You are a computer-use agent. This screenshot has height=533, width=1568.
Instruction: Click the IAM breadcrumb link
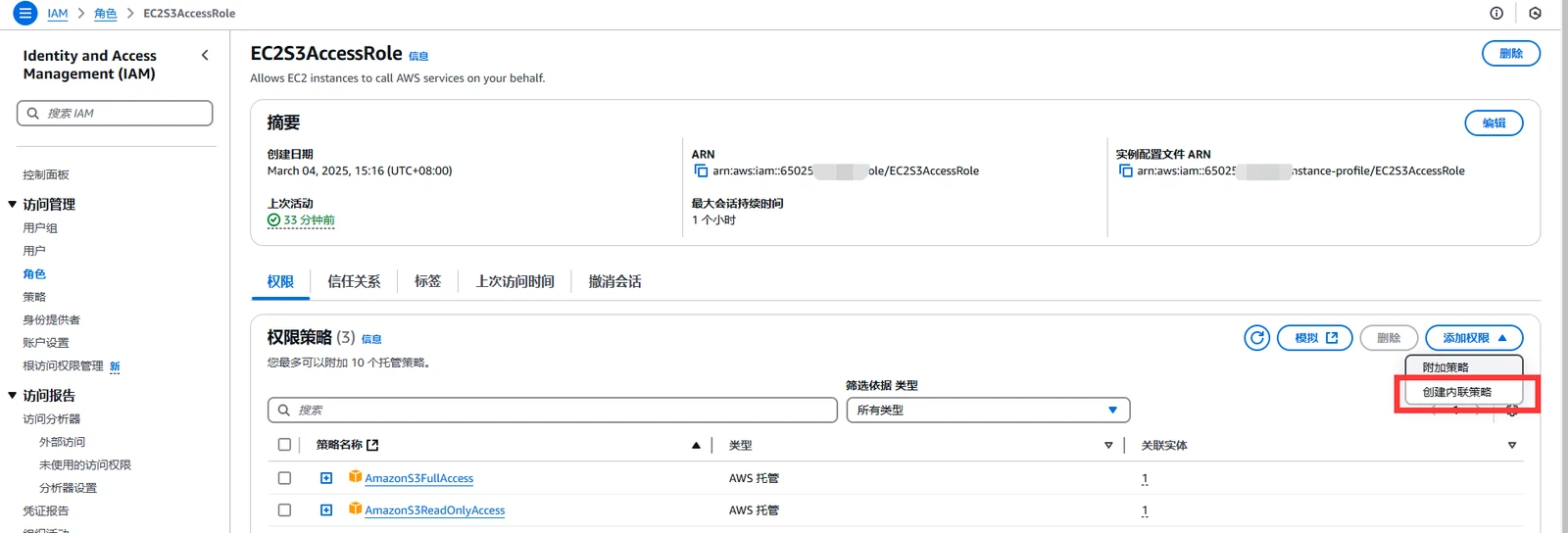point(58,14)
